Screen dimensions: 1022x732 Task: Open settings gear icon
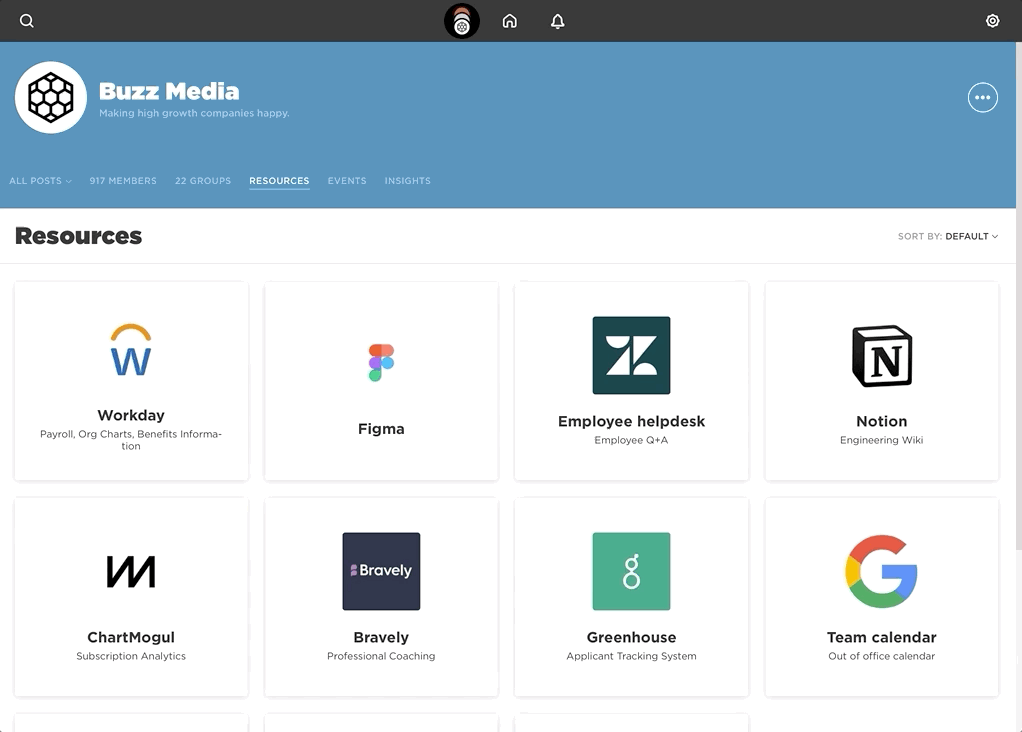(x=993, y=21)
